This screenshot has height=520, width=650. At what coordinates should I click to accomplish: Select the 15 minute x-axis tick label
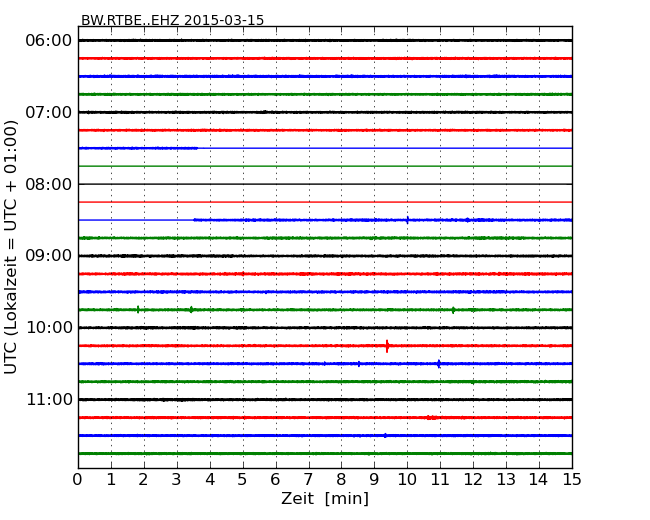[x=571, y=480]
